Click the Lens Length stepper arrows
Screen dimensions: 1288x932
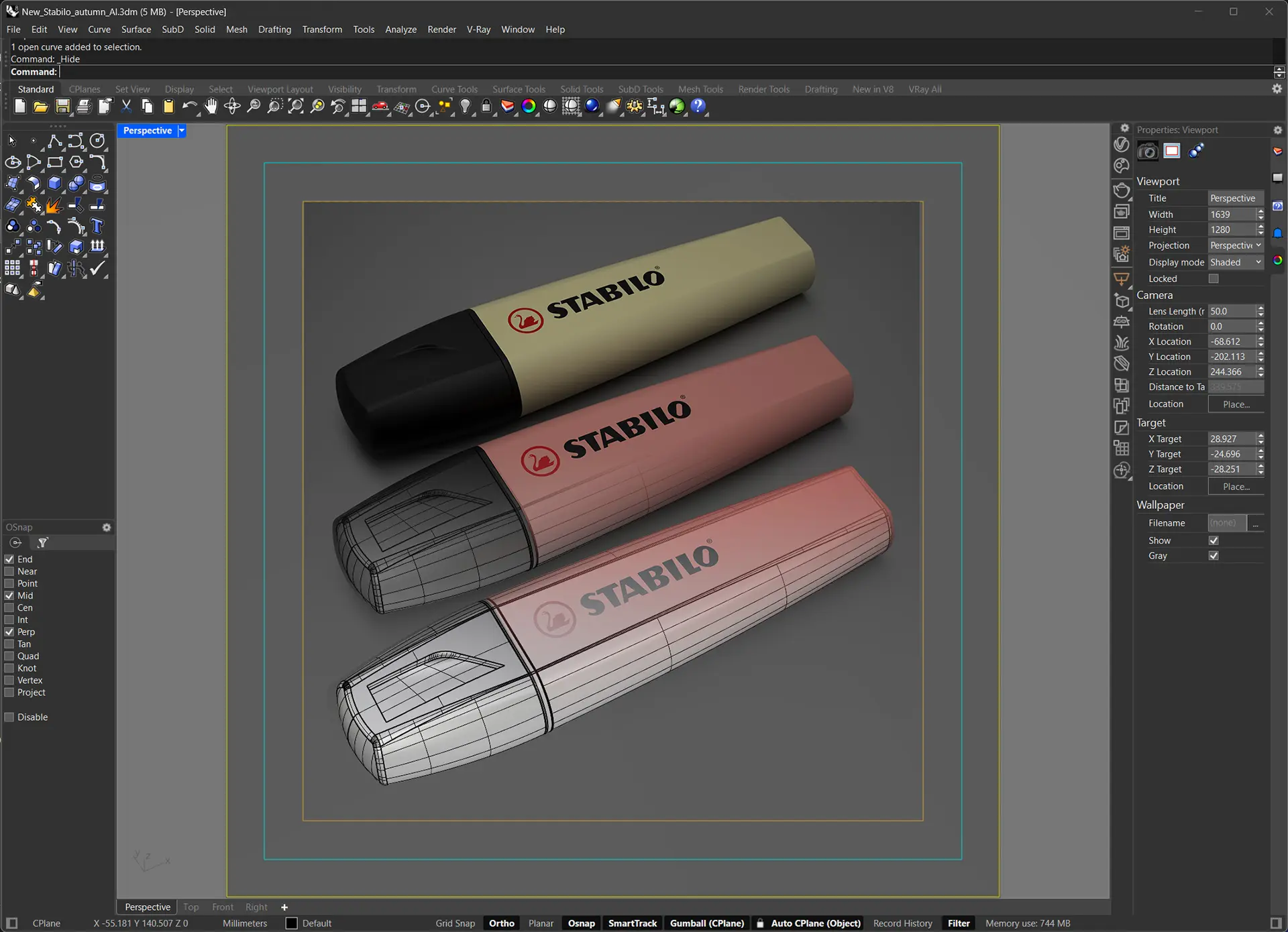pos(1260,311)
